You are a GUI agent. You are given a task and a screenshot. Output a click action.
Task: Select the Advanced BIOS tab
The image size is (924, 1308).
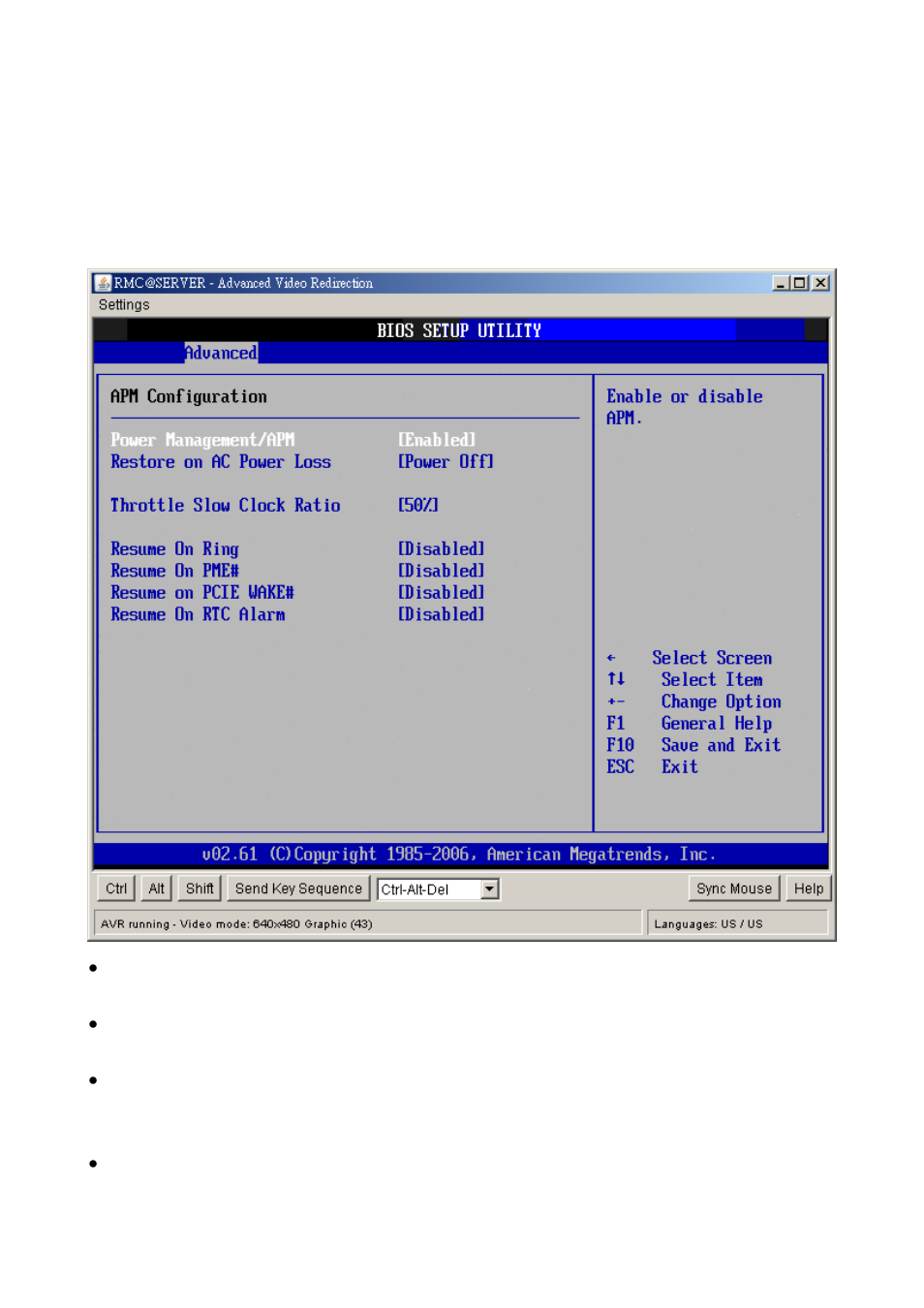(221, 353)
